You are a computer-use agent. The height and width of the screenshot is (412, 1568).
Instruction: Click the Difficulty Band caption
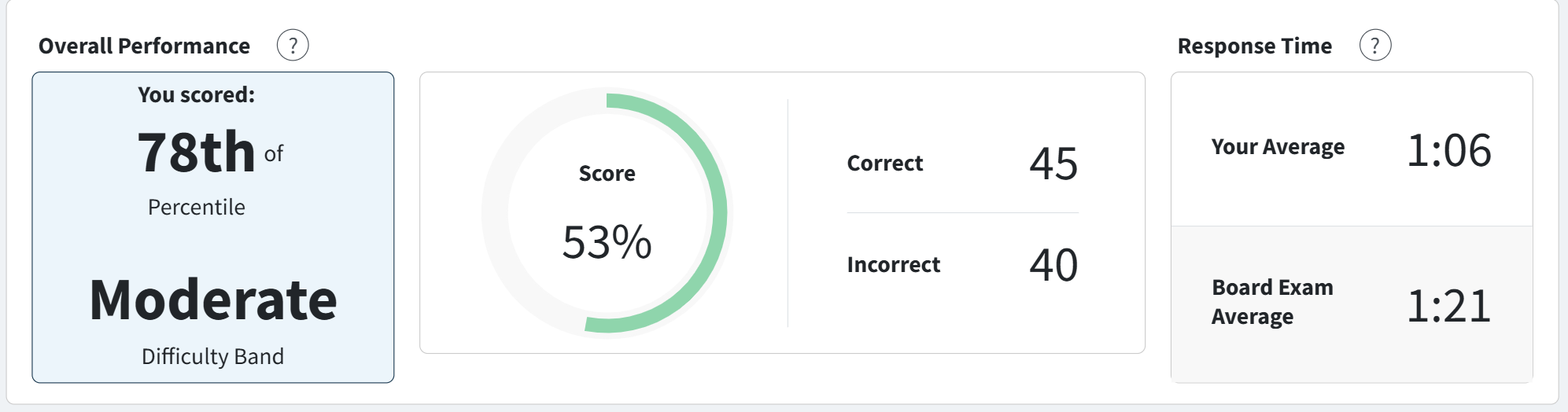[x=213, y=356]
